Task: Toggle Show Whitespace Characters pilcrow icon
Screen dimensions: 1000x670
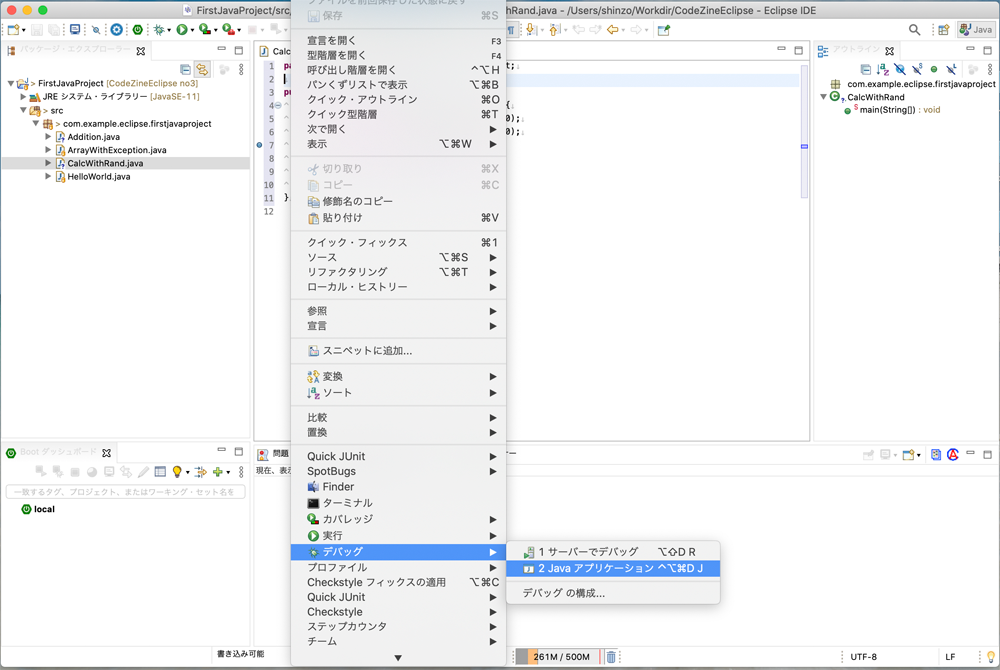Action: pyautogui.click(x=511, y=29)
